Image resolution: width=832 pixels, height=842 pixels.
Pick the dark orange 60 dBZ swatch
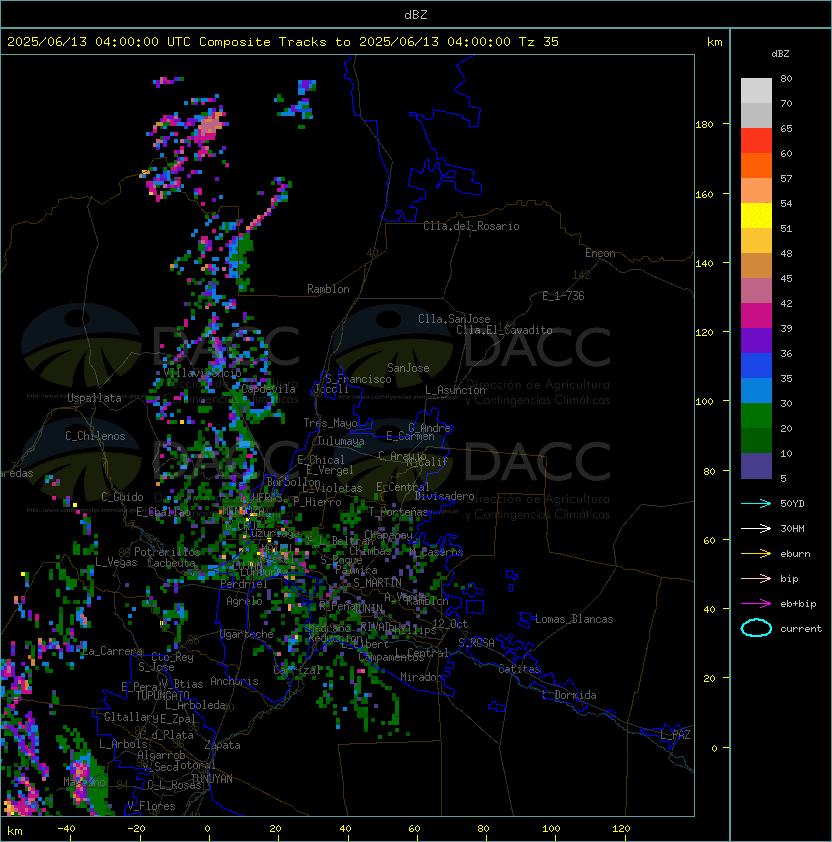(x=756, y=165)
